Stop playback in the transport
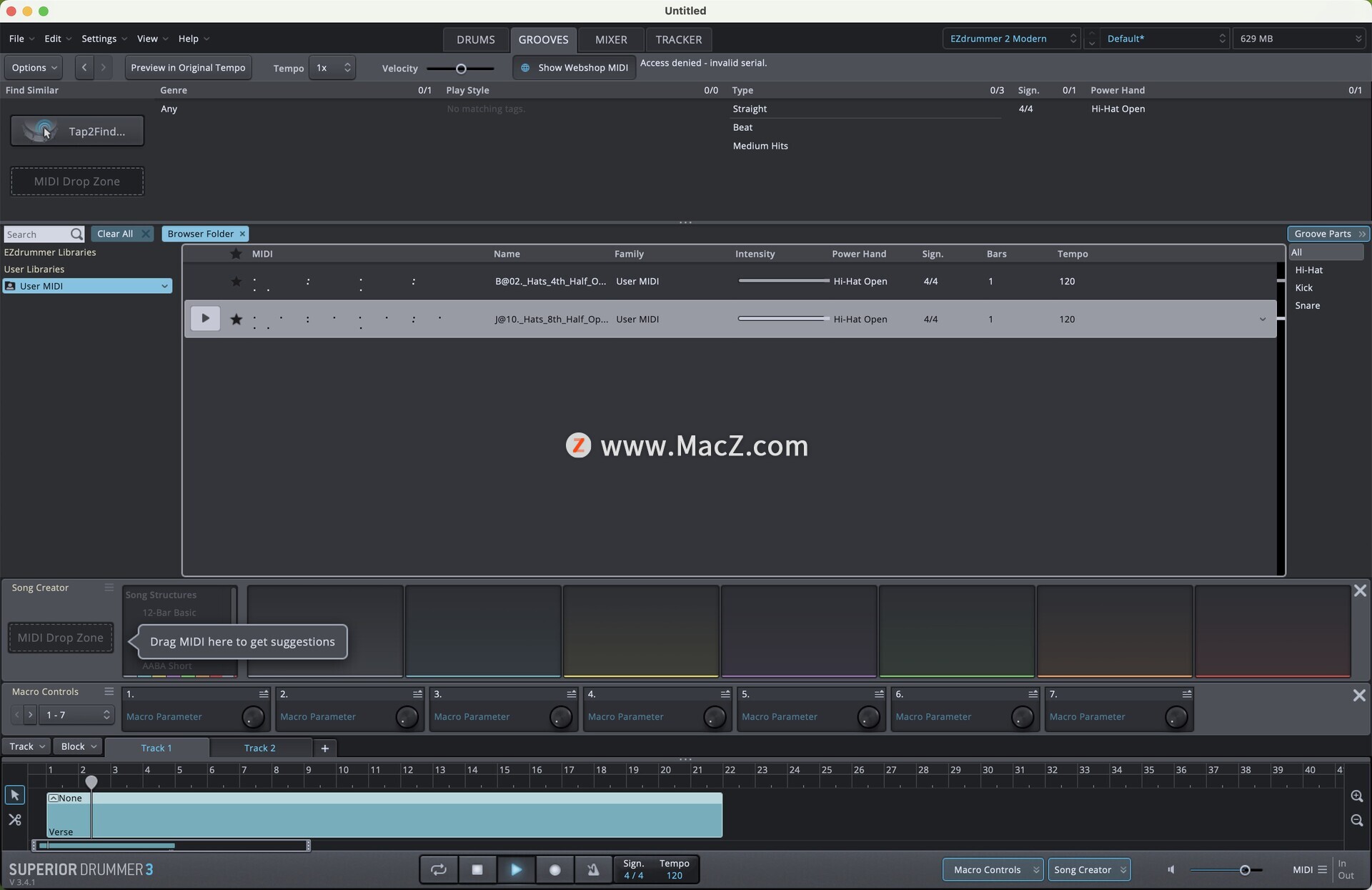Viewport: 1372px width, 890px height. coord(477,869)
